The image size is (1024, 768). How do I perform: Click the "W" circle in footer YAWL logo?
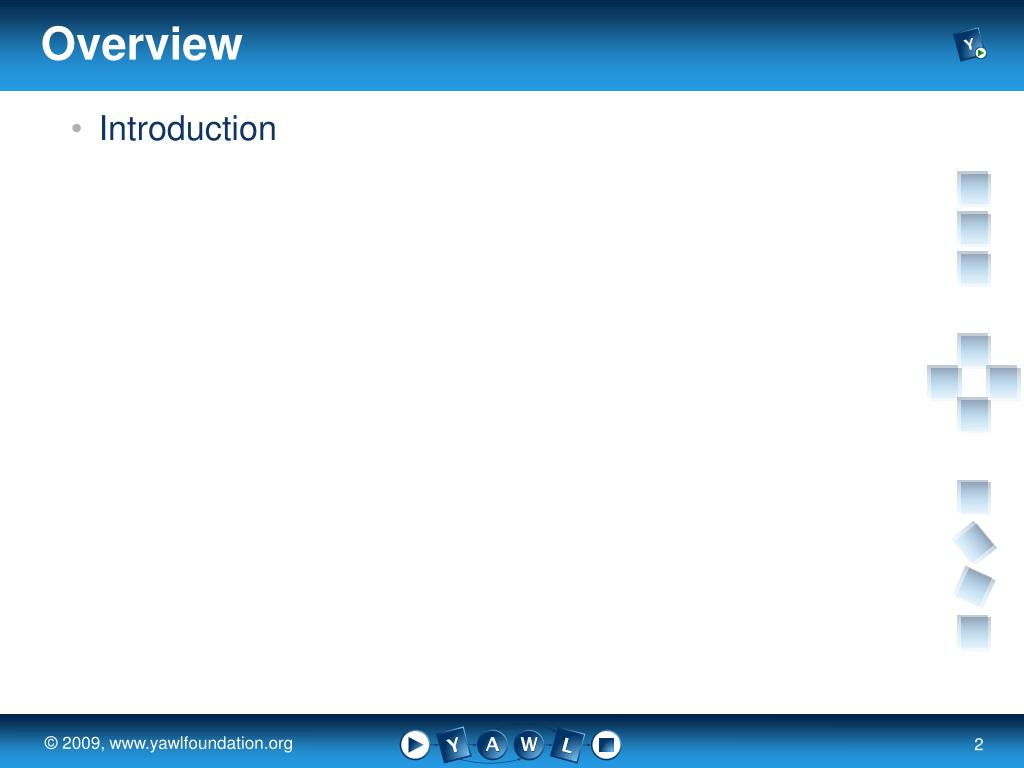(x=529, y=744)
